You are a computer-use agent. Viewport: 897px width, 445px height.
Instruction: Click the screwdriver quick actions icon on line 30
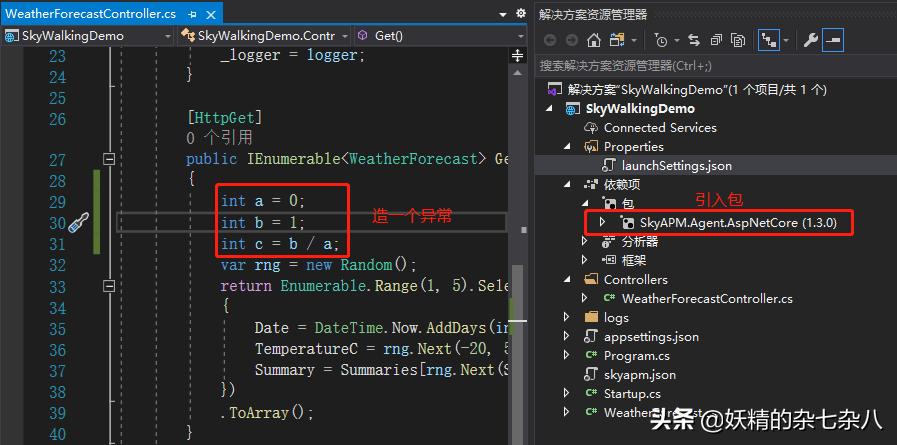(x=78, y=222)
